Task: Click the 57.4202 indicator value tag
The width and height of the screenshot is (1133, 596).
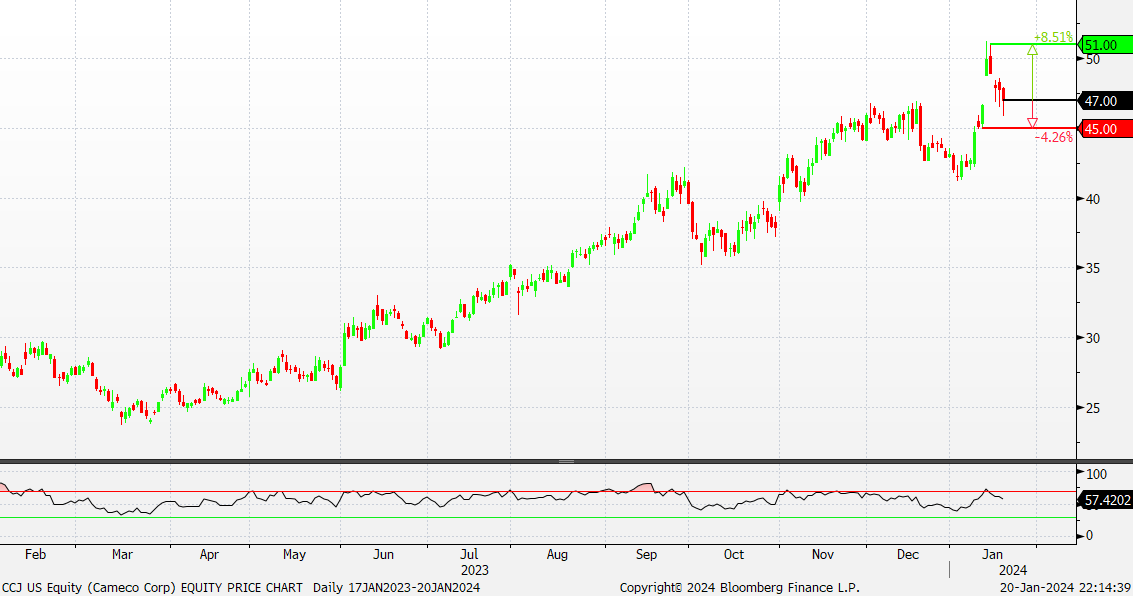Action: [1105, 500]
